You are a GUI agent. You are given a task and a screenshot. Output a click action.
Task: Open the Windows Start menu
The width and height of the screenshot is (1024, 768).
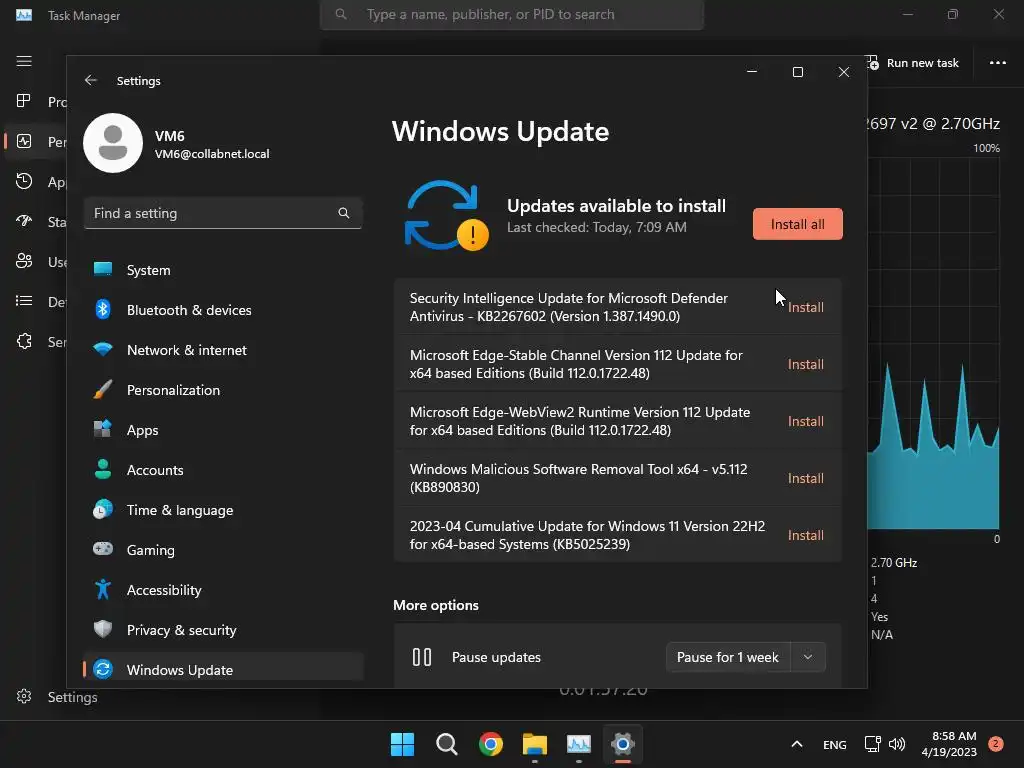(x=402, y=744)
